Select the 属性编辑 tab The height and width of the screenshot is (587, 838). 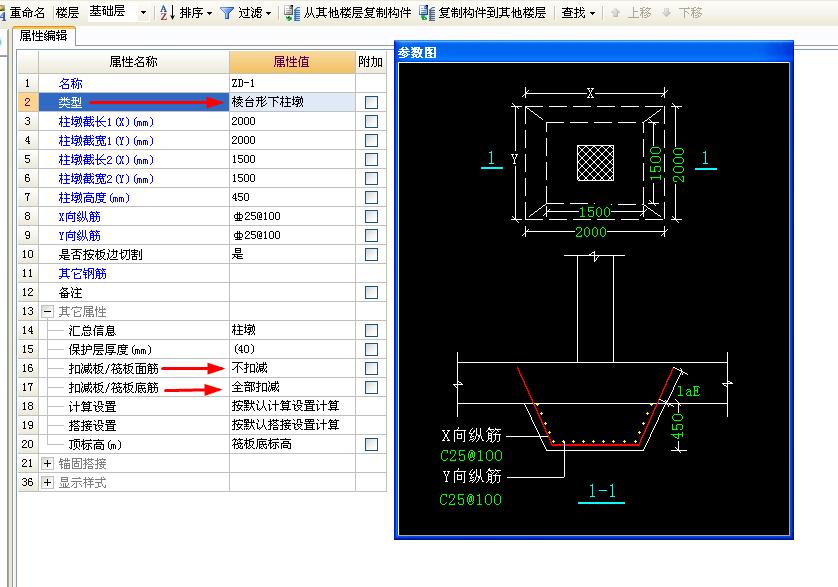coord(43,36)
